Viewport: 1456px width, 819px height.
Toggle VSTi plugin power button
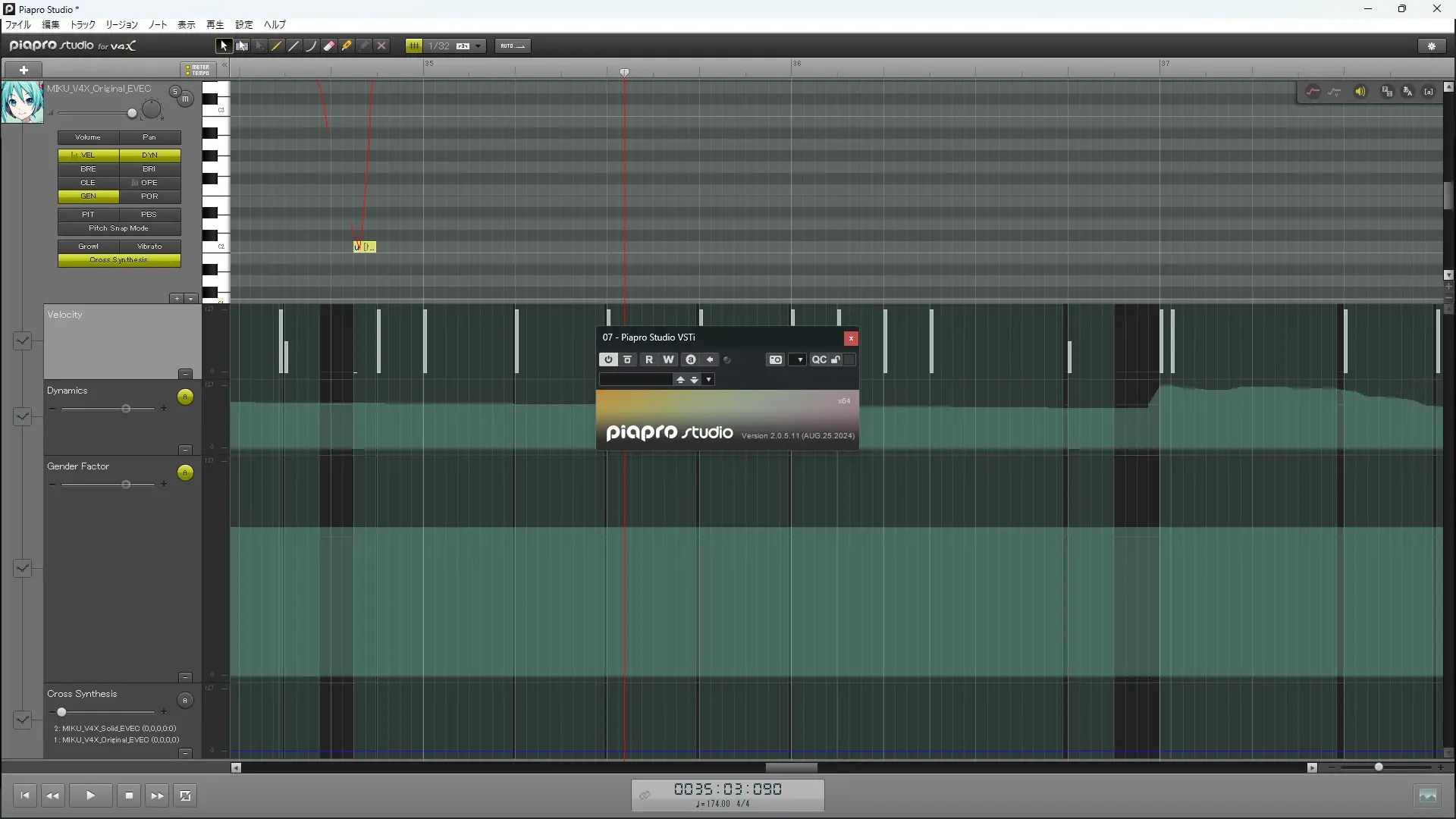608,360
